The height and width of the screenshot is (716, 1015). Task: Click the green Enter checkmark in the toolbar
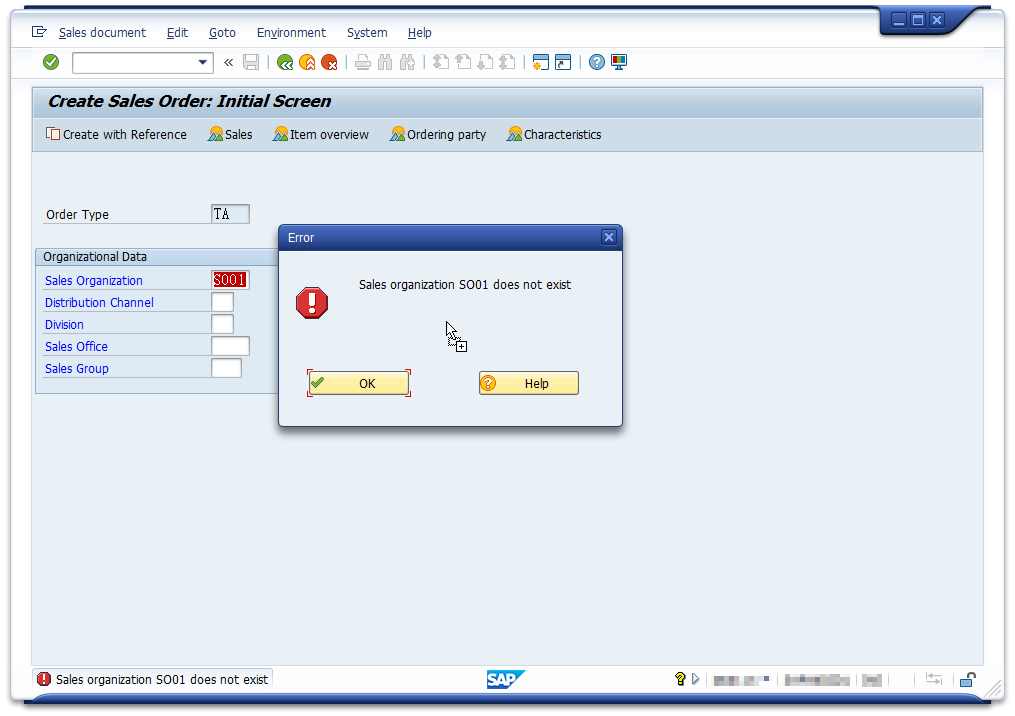tap(51, 62)
